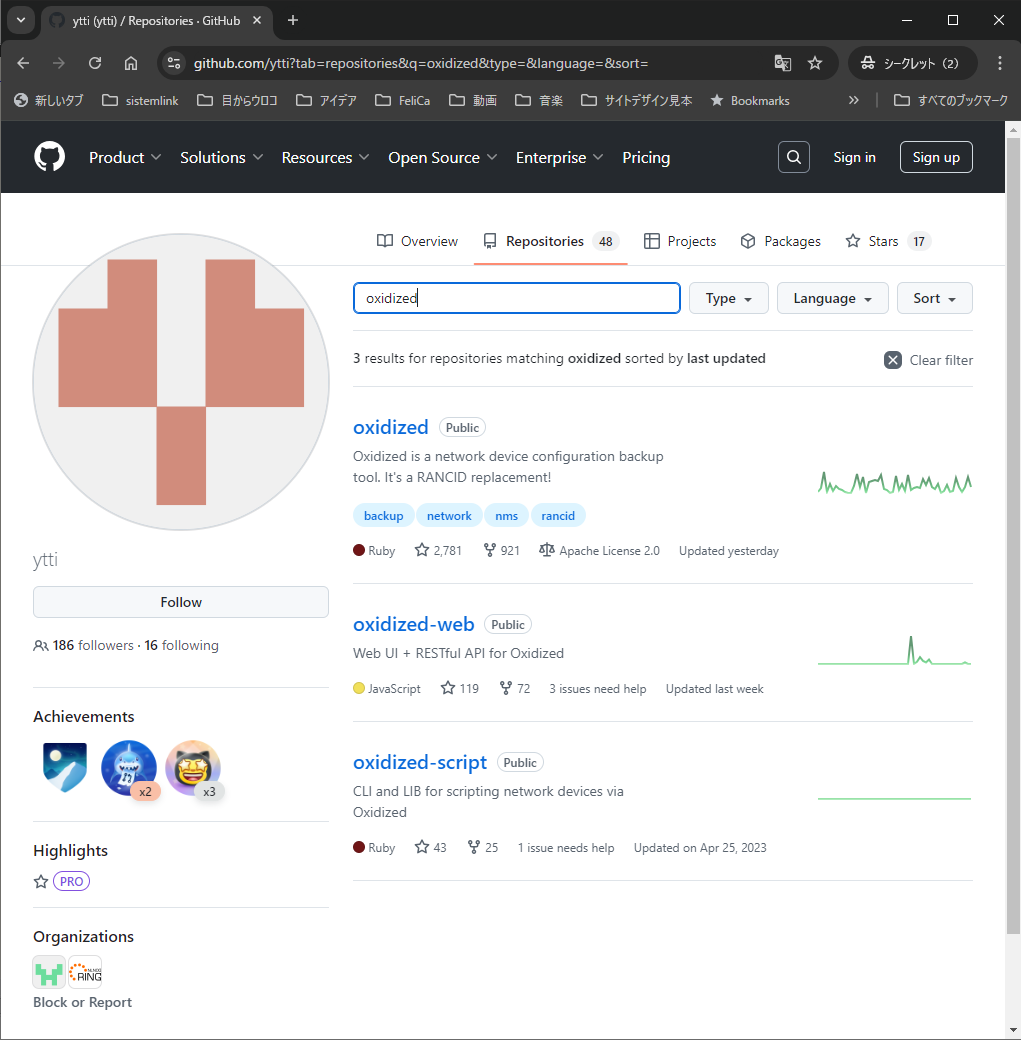
Task: Bookmark this page with the star icon
Action: pyautogui.click(x=815, y=63)
